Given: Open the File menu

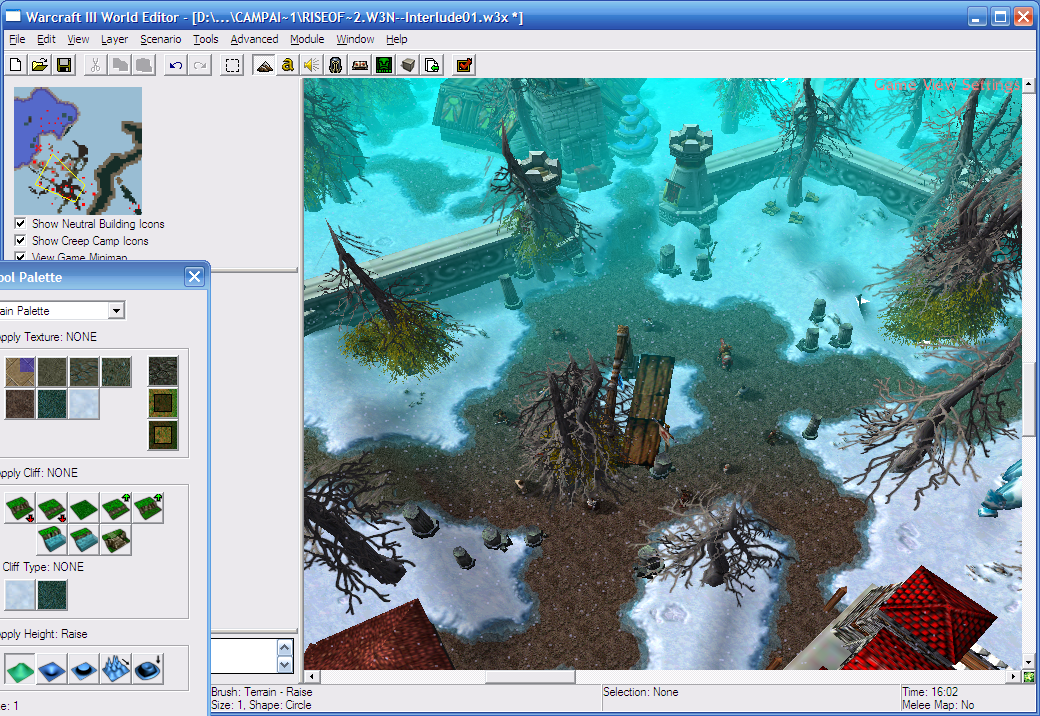Looking at the screenshot, I should pyautogui.click(x=17, y=39).
